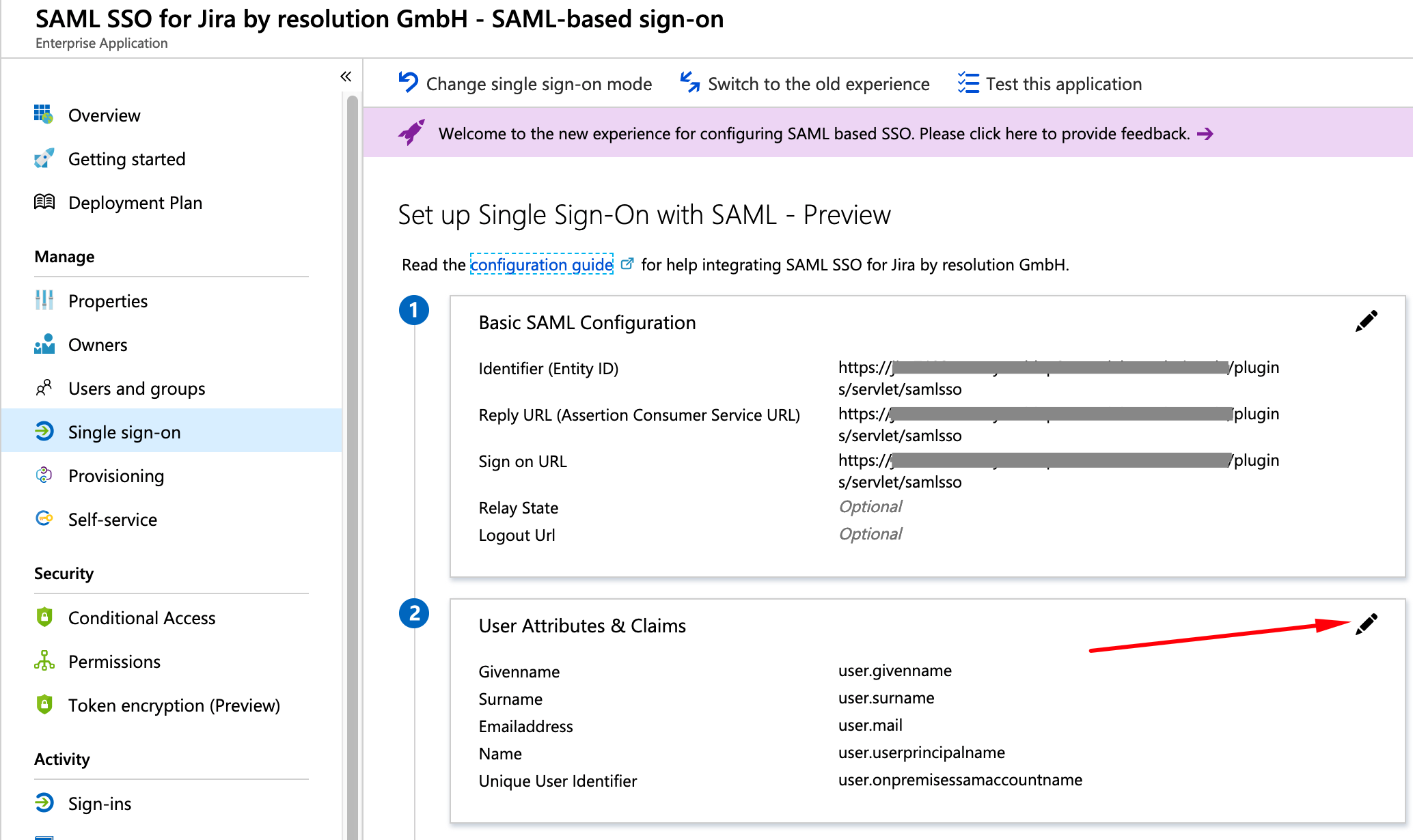Click the undo icon for change sign-on mode
Screen dimensions: 1413x840
pyautogui.click(x=408, y=83)
